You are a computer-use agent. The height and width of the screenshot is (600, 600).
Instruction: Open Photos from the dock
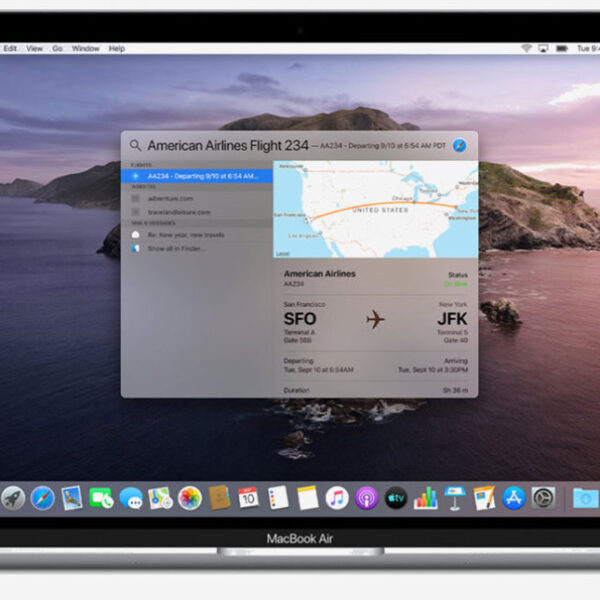190,498
